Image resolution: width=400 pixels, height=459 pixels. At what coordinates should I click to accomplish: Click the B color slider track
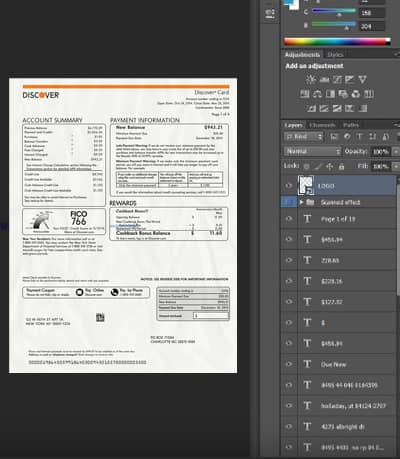pyautogui.click(x=334, y=24)
